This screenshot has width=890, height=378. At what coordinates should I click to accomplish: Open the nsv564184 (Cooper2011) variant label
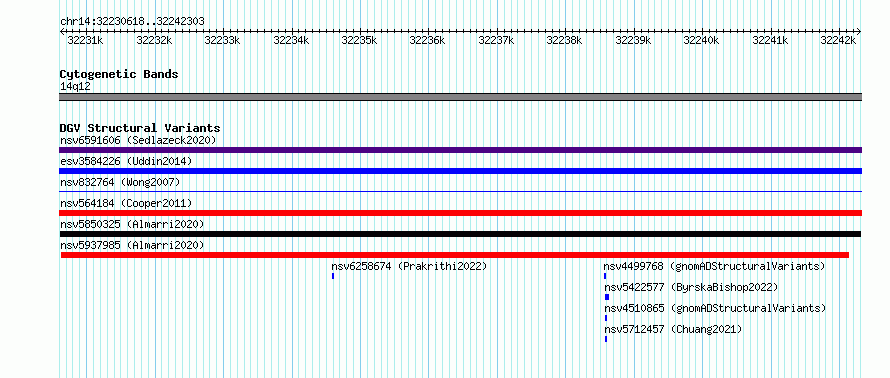point(126,203)
